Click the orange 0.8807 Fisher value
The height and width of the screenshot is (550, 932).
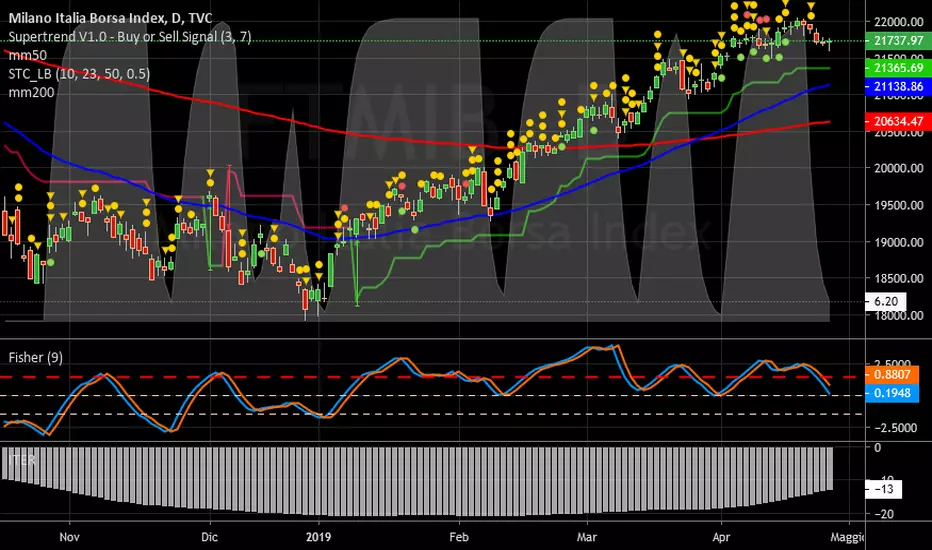[x=892, y=375]
